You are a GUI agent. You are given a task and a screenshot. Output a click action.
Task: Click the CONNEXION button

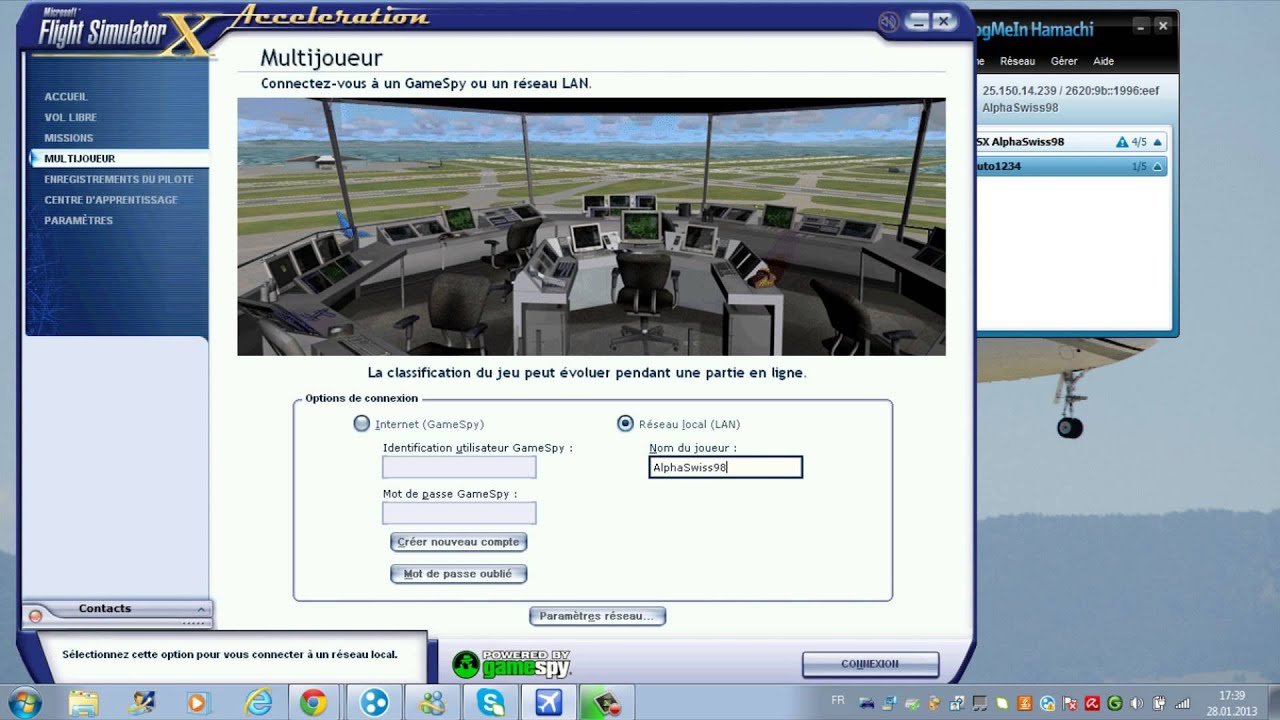[870, 664]
